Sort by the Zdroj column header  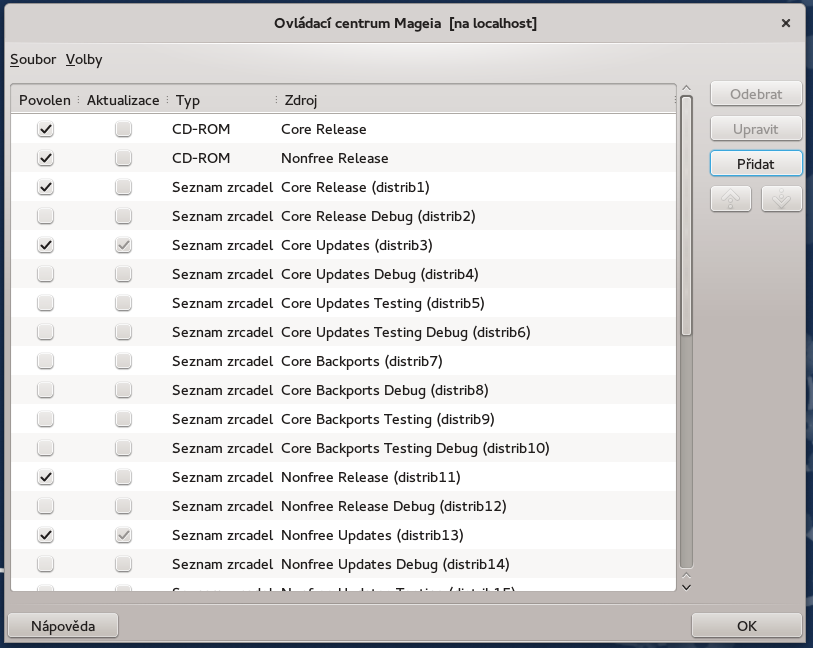point(476,100)
